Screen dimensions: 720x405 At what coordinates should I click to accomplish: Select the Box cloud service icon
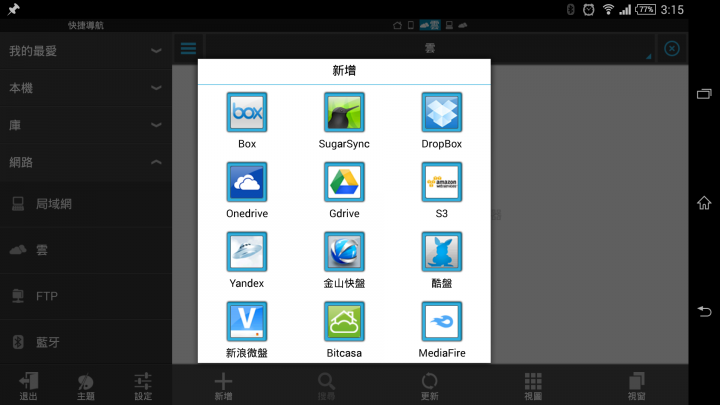(247, 112)
